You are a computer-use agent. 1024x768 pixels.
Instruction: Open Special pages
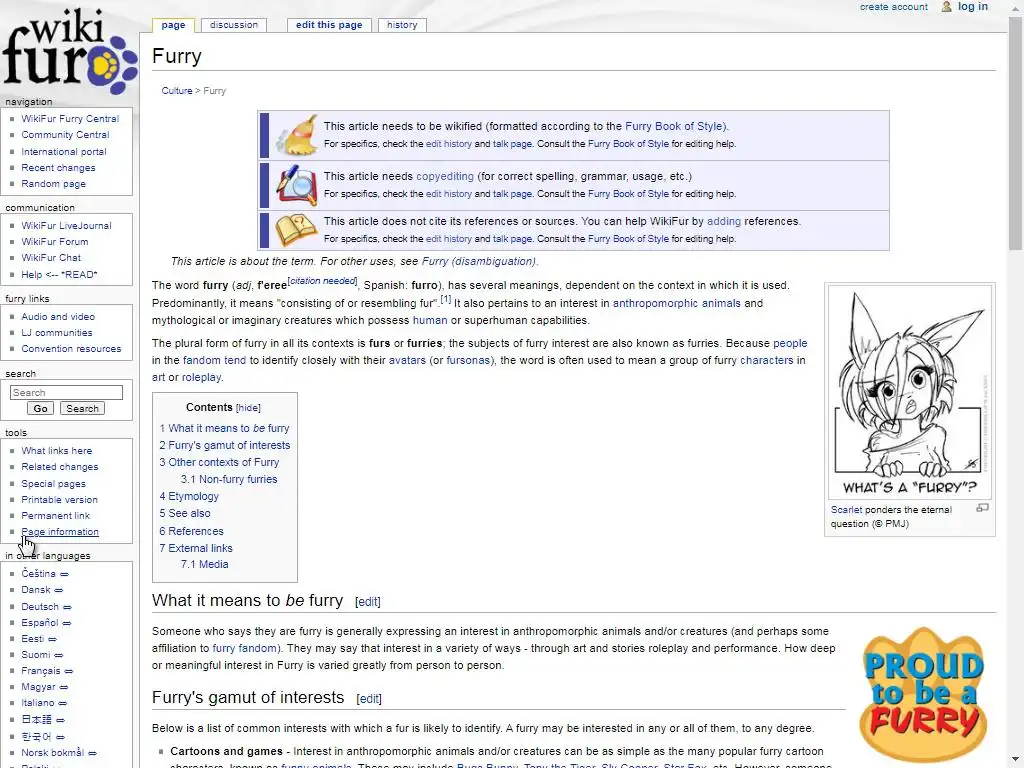point(54,484)
